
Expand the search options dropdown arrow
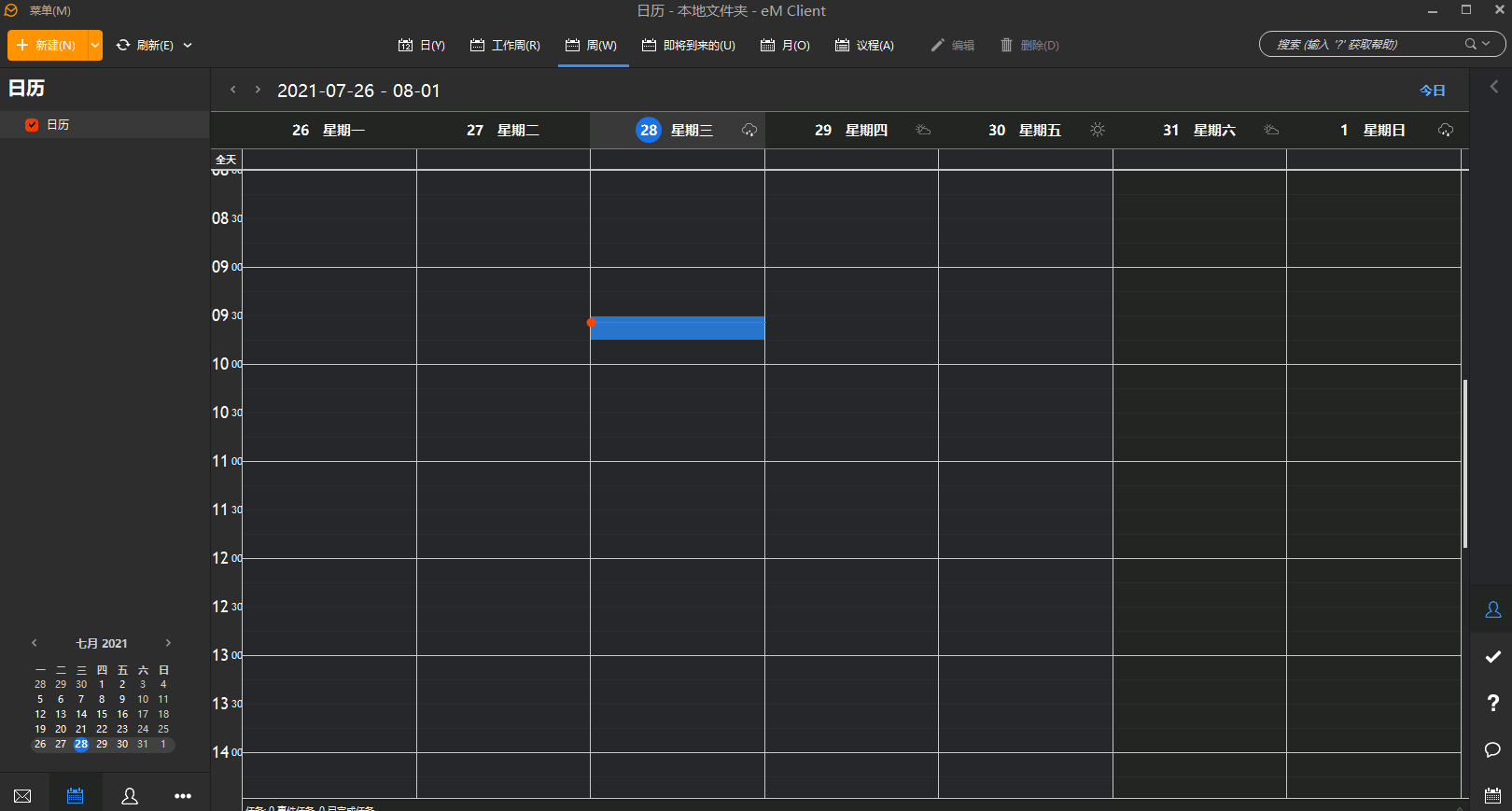pyautogui.click(x=1486, y=44)
